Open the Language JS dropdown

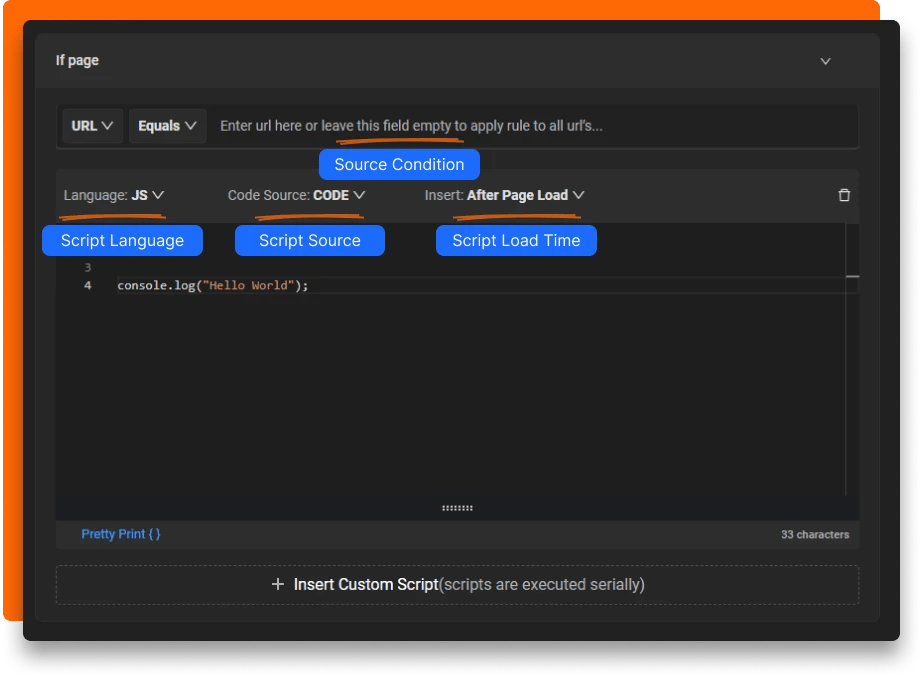[x=114, y=195]
